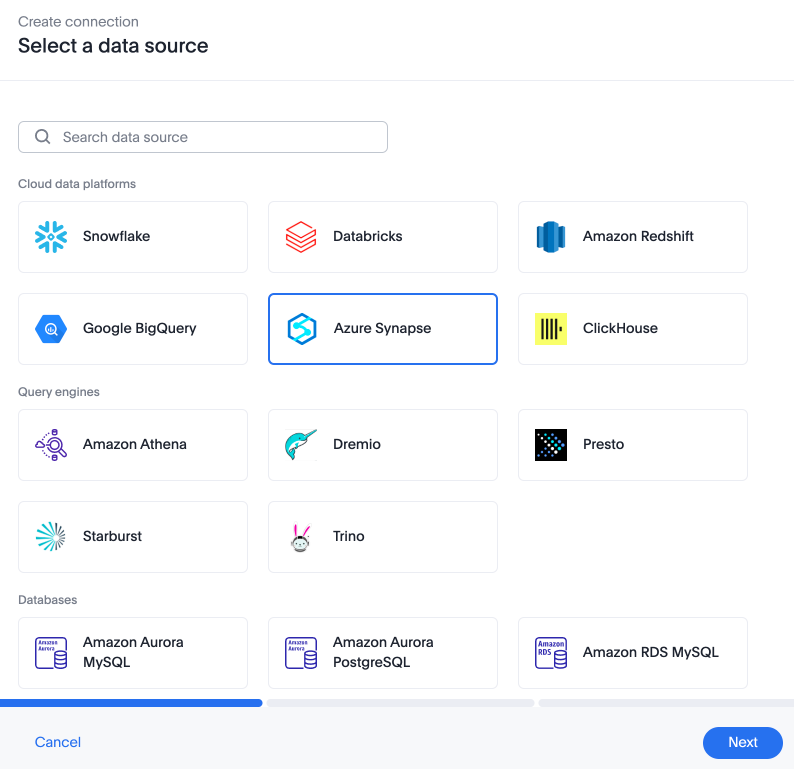
Task: Click the second gray progress step bar
Action: pyautogui.click(x=401, y=703)
